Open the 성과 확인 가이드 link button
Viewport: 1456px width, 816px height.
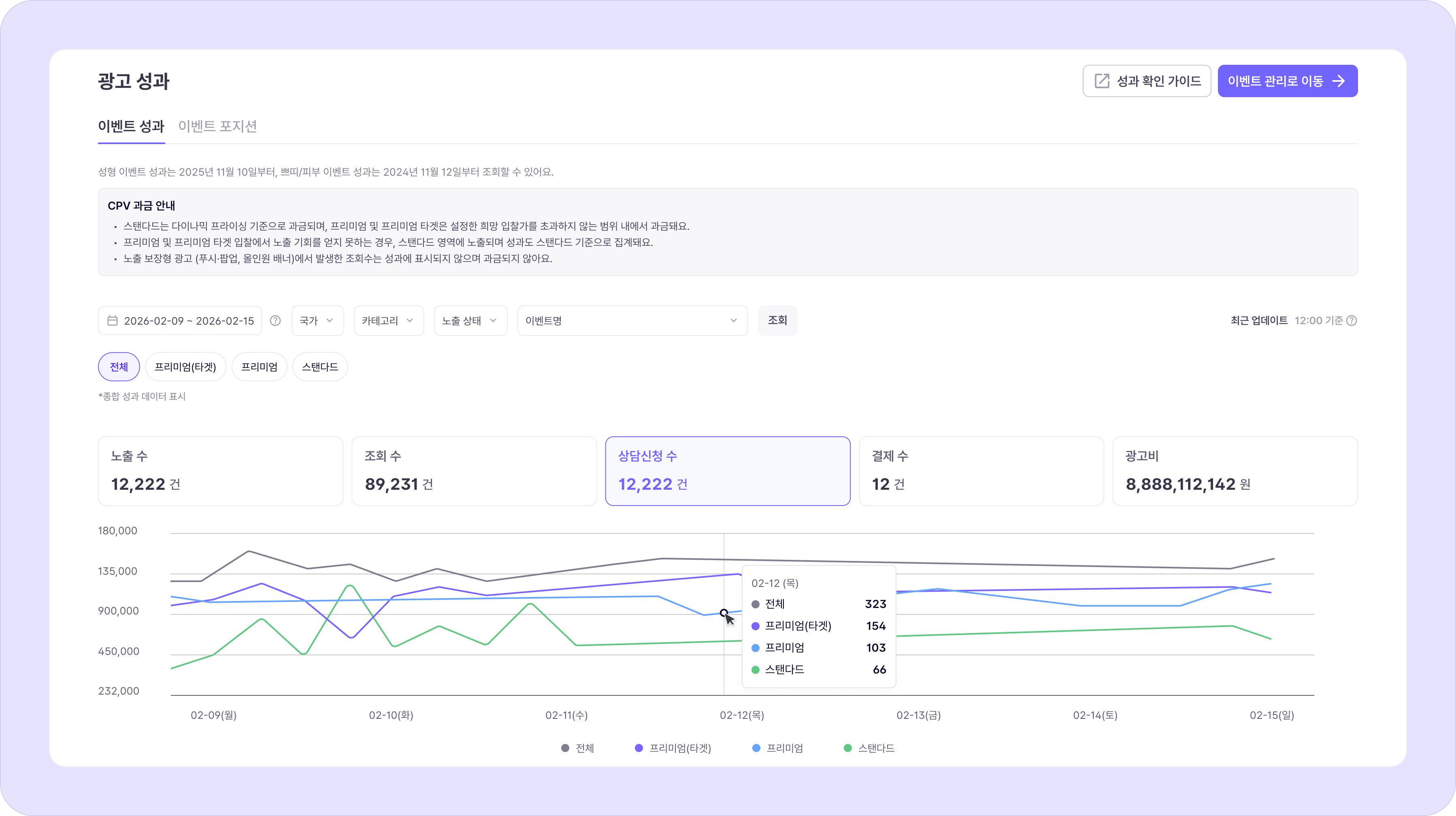pyautogui.click(x=1146, y=81)
